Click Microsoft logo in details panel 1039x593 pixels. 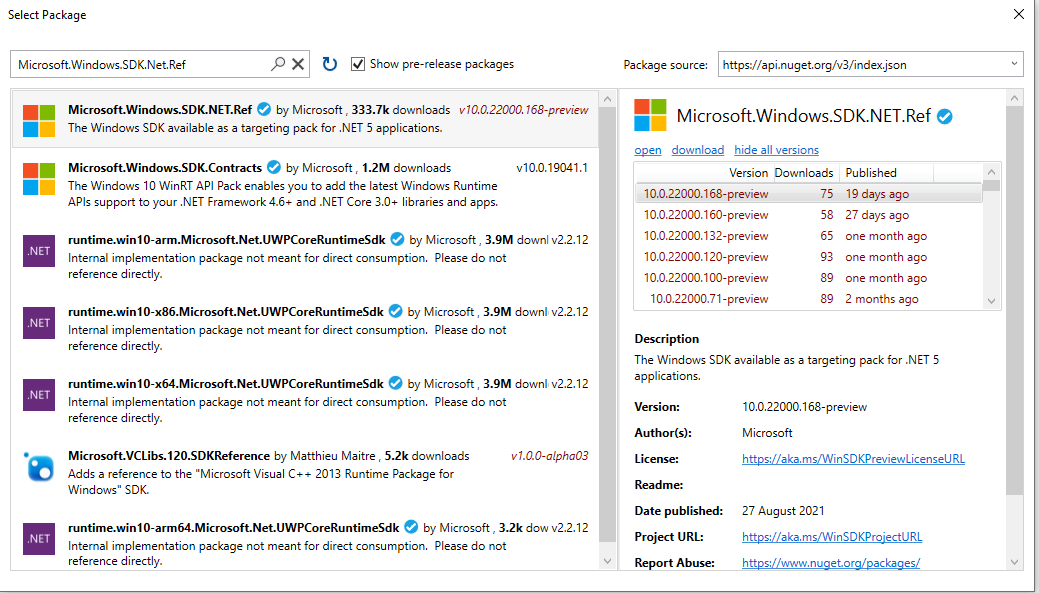(650, 115)
